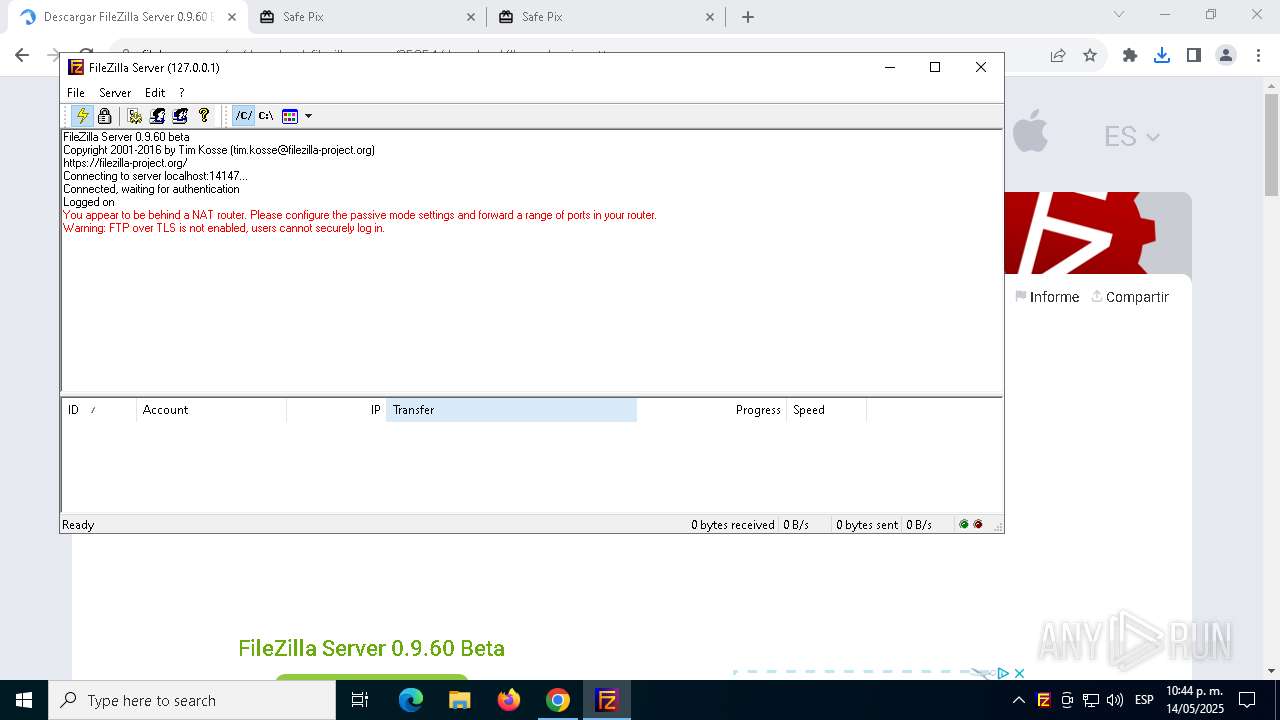Click the Compartir link on webpage
The height and width of the screenshot is (720, 1280).
tap(1130, 297)
